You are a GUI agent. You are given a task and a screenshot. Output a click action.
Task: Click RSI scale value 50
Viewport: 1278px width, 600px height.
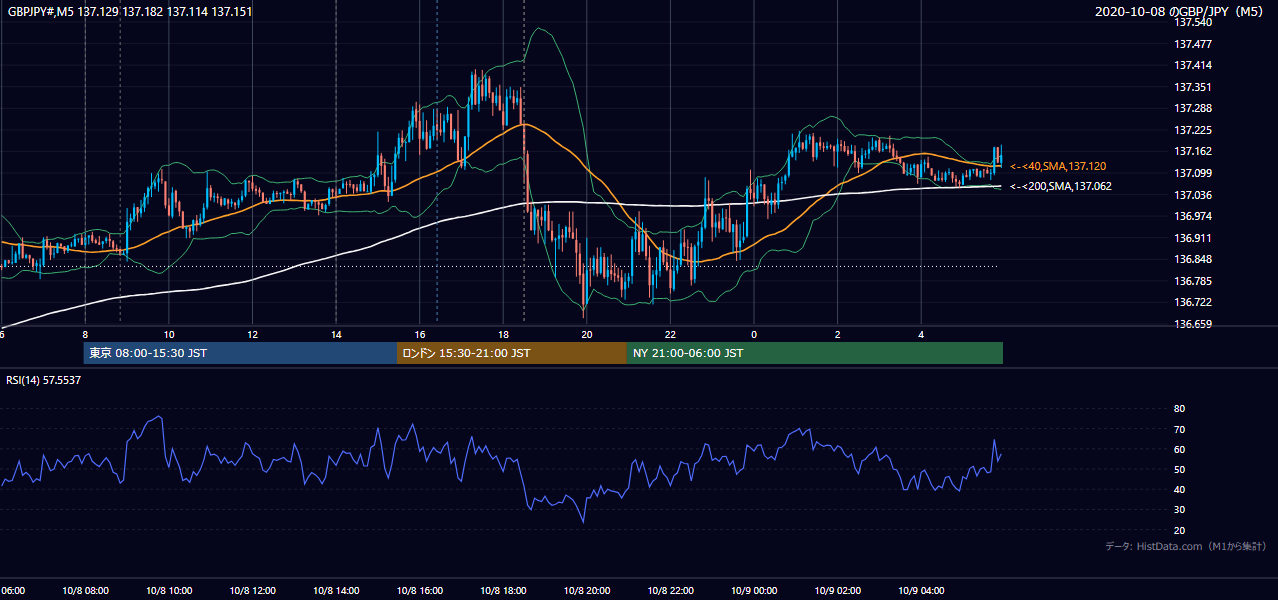click(1179, 469)
